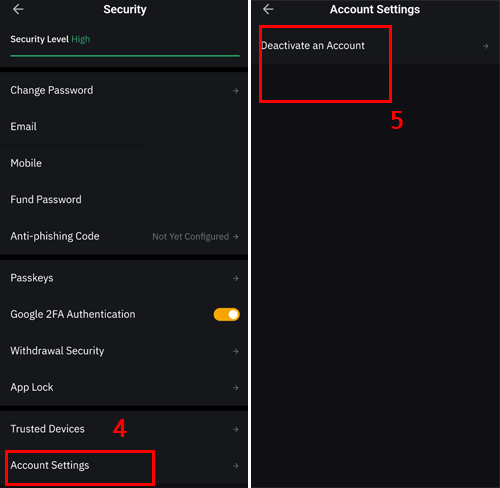Open Account Settings entry
This screenshot has height=488, width=500.
124,465
